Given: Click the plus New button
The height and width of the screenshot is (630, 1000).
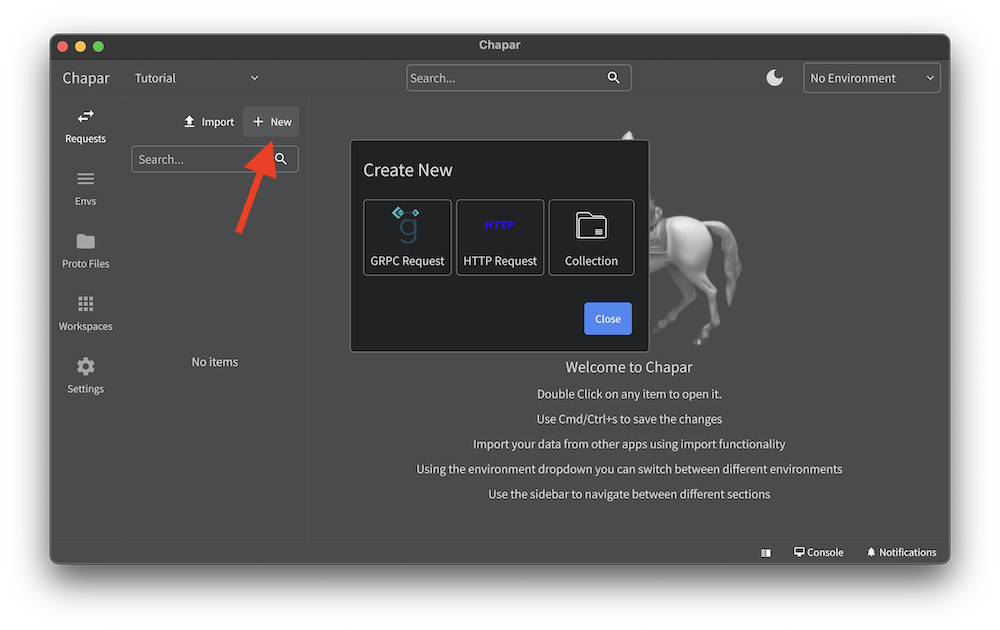Looking at the screenshot, I should (x=271, y=122).
